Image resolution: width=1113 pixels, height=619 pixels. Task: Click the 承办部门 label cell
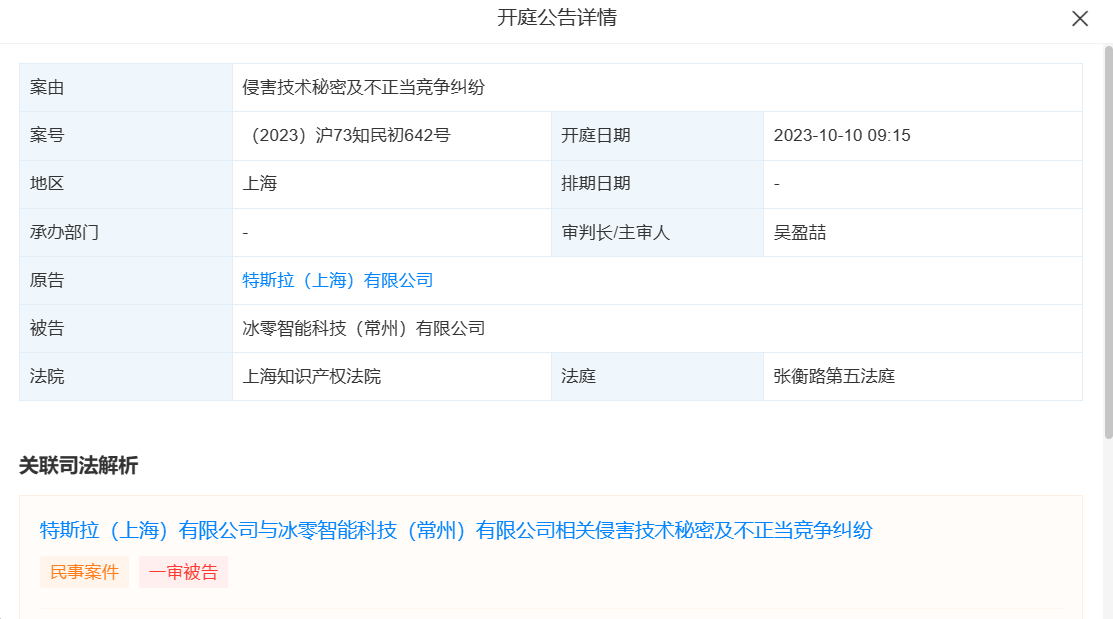[x=126, y=233]
